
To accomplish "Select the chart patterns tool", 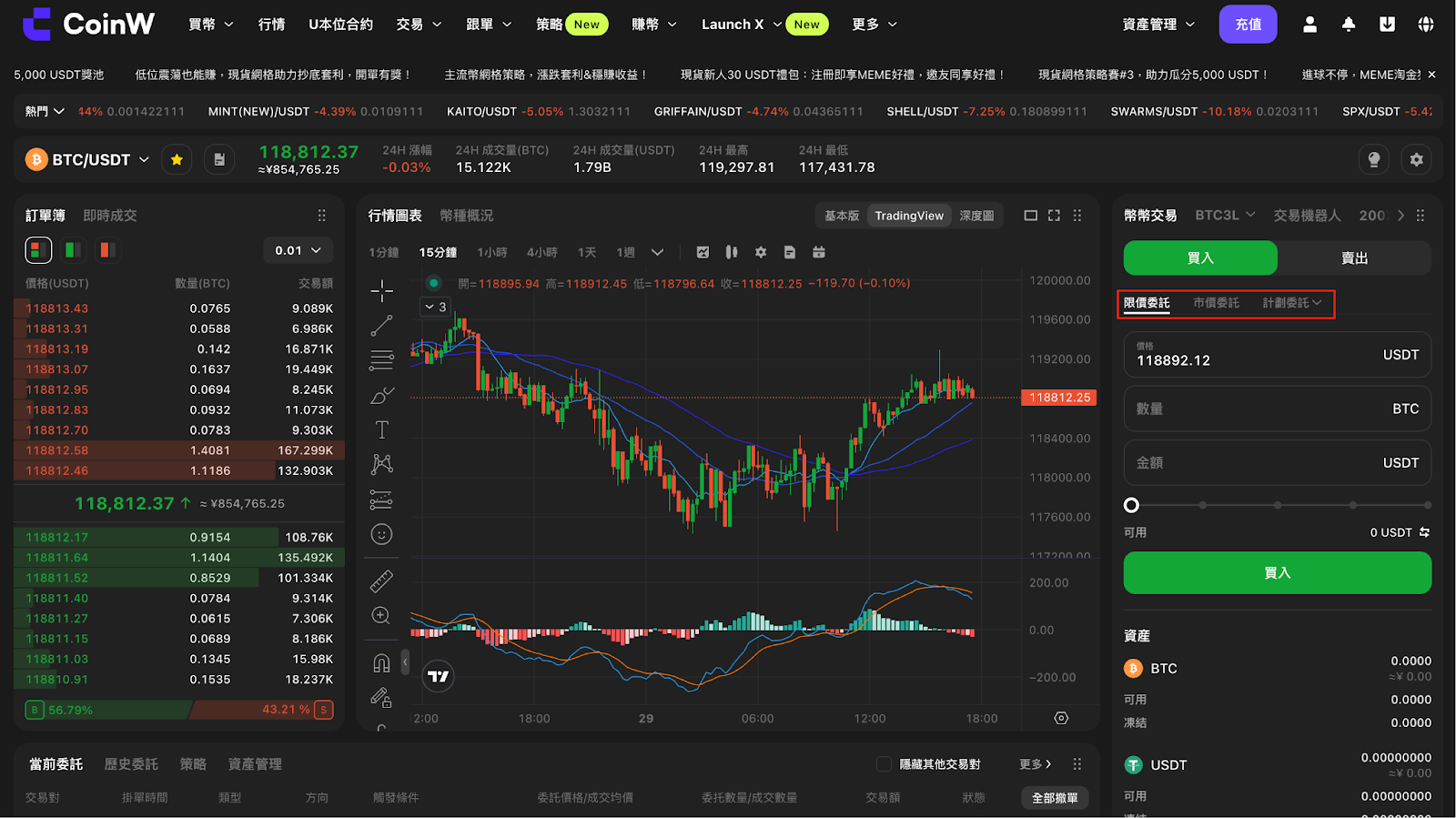I will 382,464.
